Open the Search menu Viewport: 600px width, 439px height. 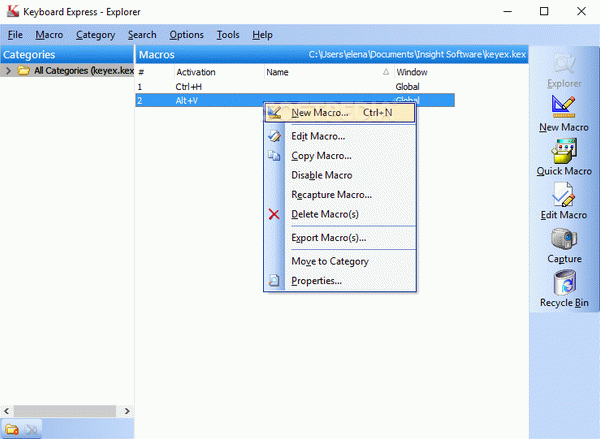click(x=142, y=35)
